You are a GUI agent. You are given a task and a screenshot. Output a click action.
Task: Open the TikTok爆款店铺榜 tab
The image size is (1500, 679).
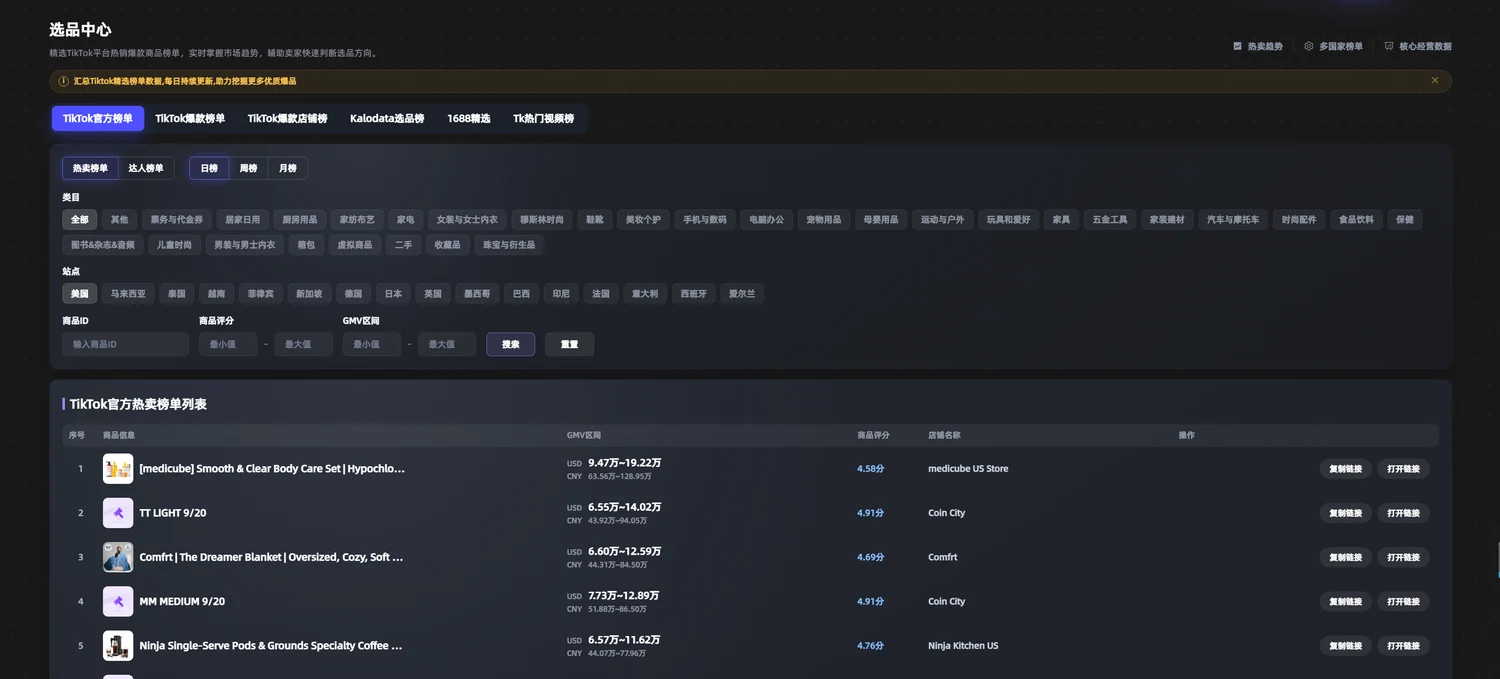(288, 119)
